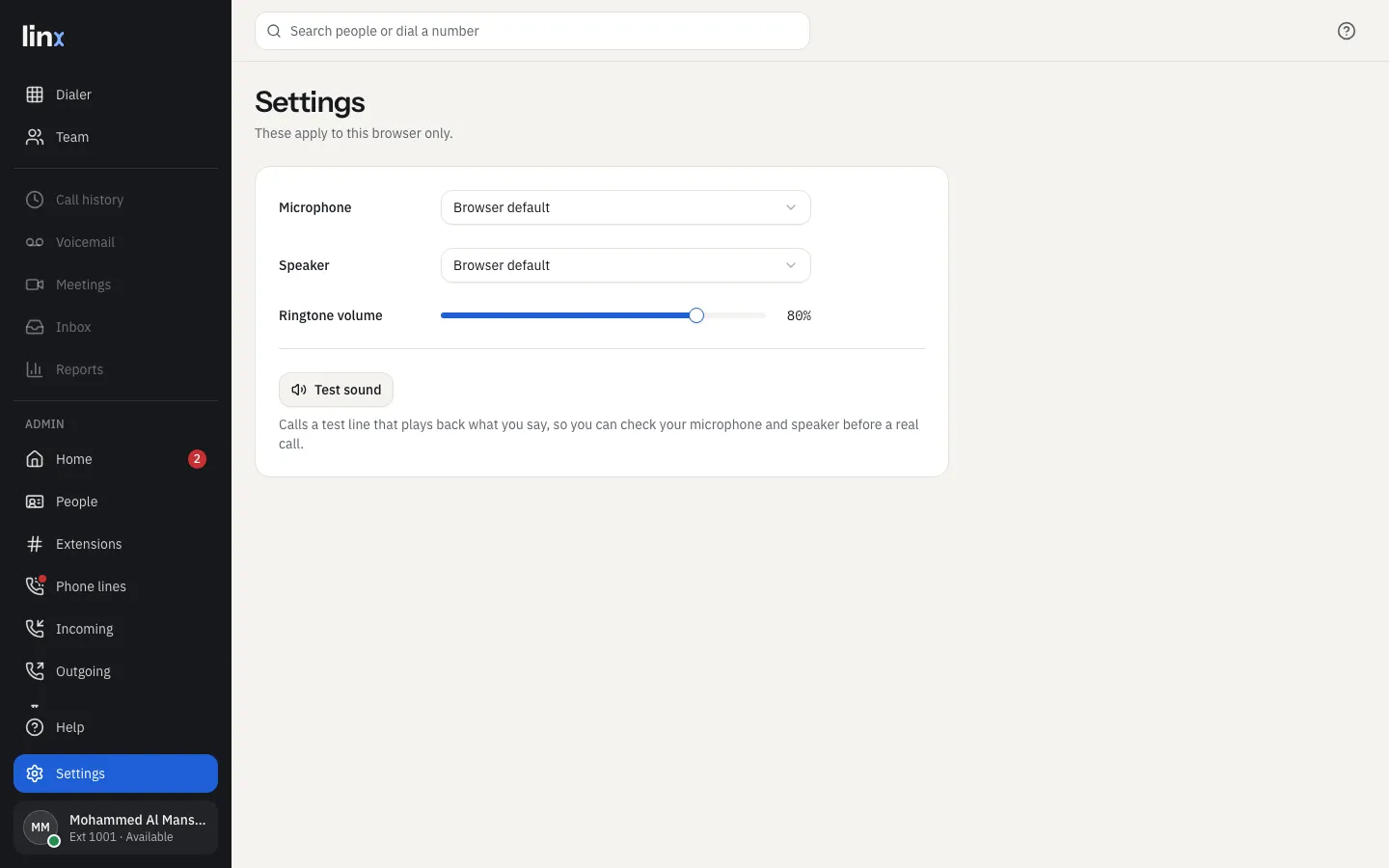Open Call history clock icon
The width and height of the screenshot is (1389, 868).
click(35, 200)
